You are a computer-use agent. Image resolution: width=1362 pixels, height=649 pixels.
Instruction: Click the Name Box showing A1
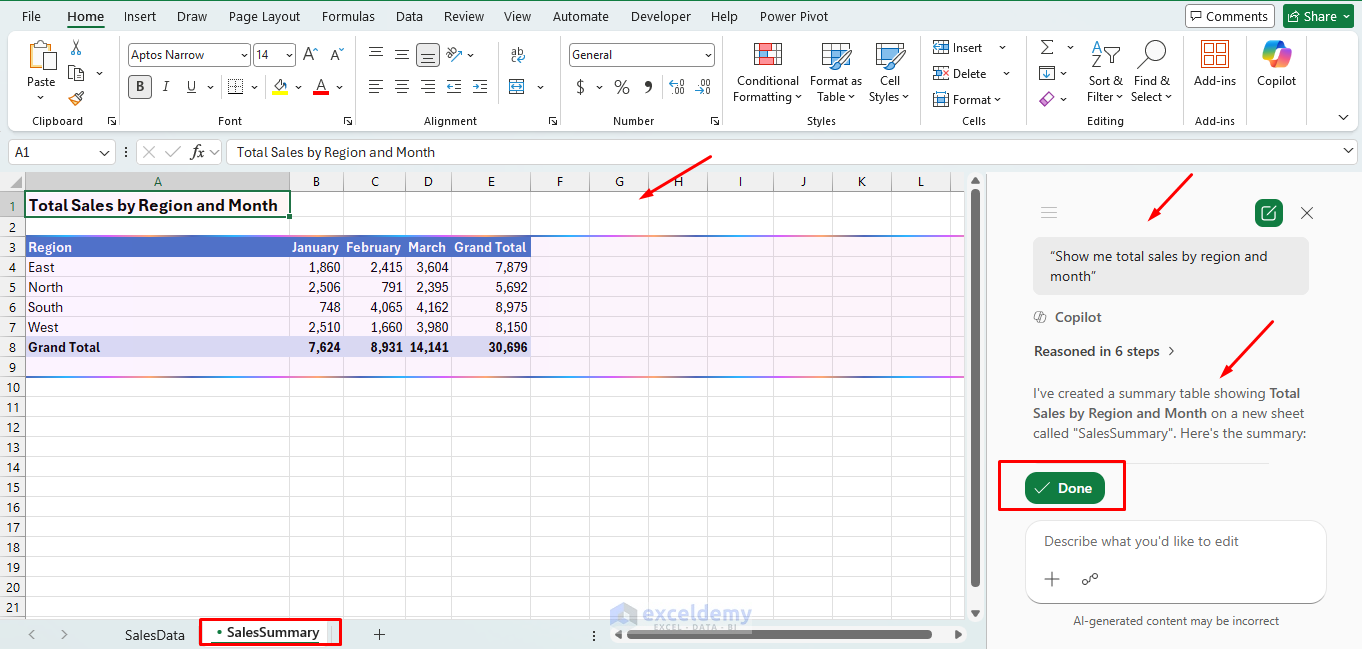point(62,152)
